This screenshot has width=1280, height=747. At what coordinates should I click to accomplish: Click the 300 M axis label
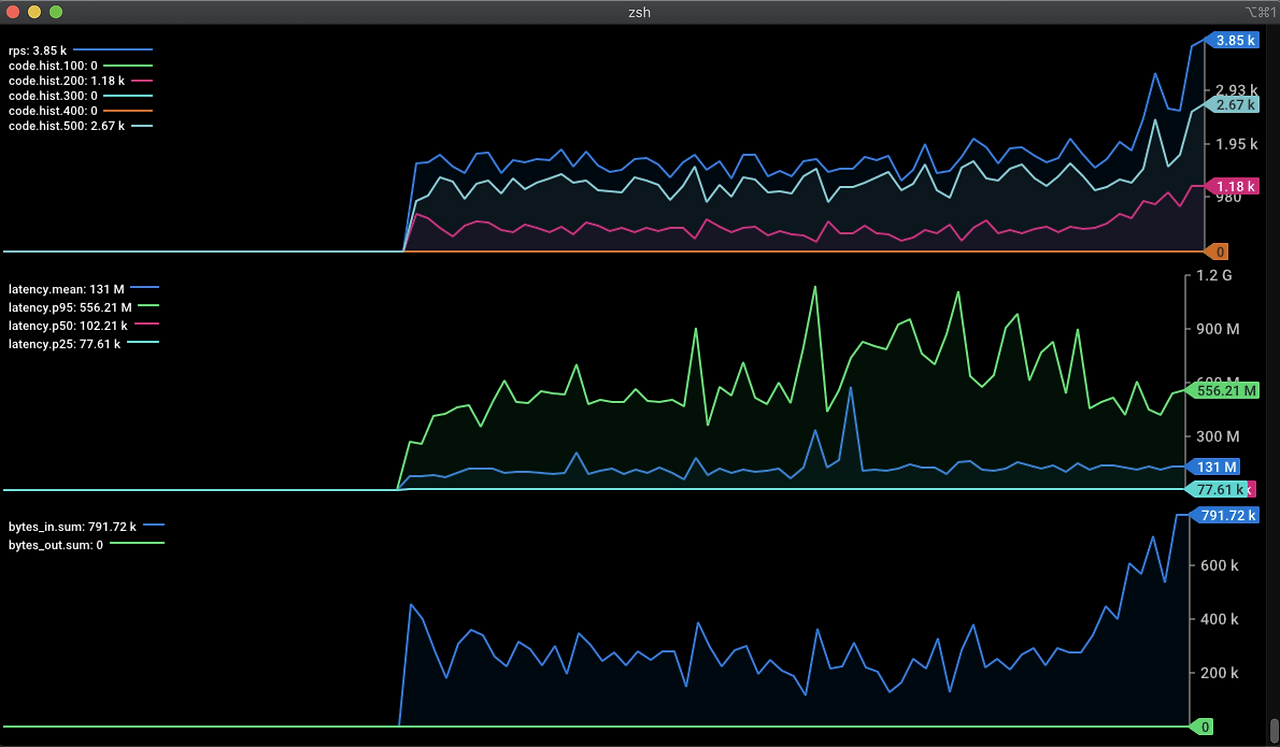pos(1218,436)
